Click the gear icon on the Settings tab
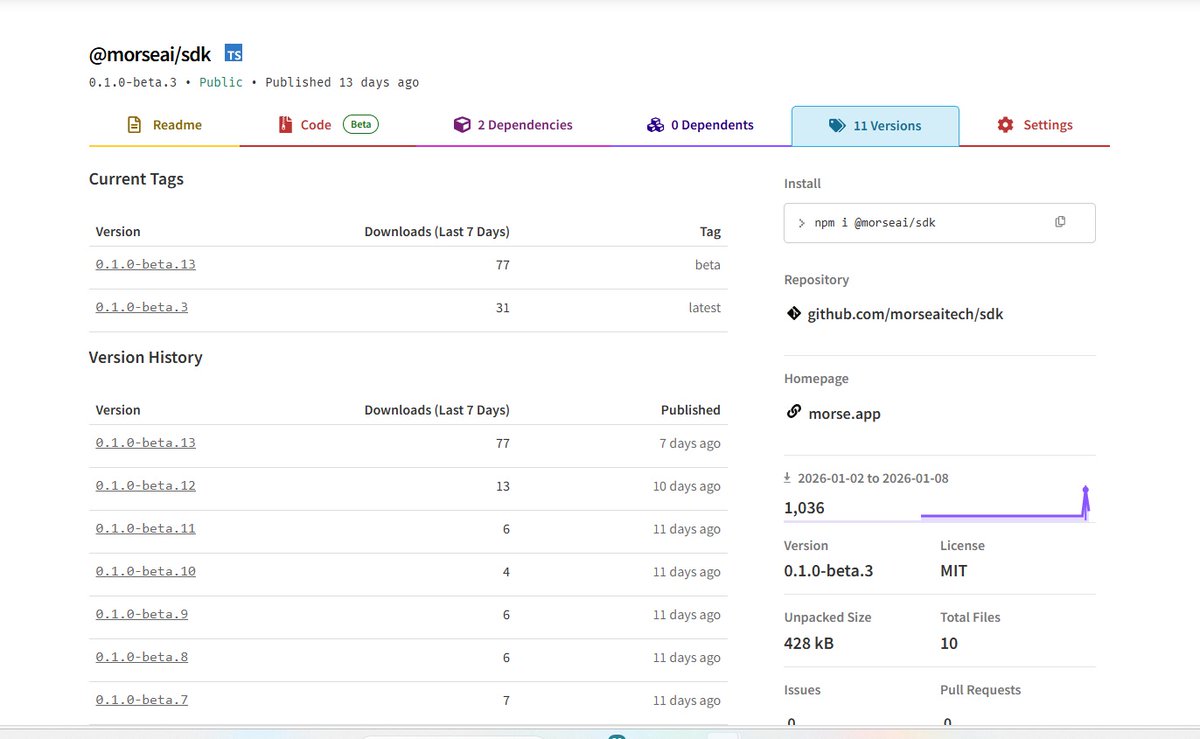 coord(1005,124)
